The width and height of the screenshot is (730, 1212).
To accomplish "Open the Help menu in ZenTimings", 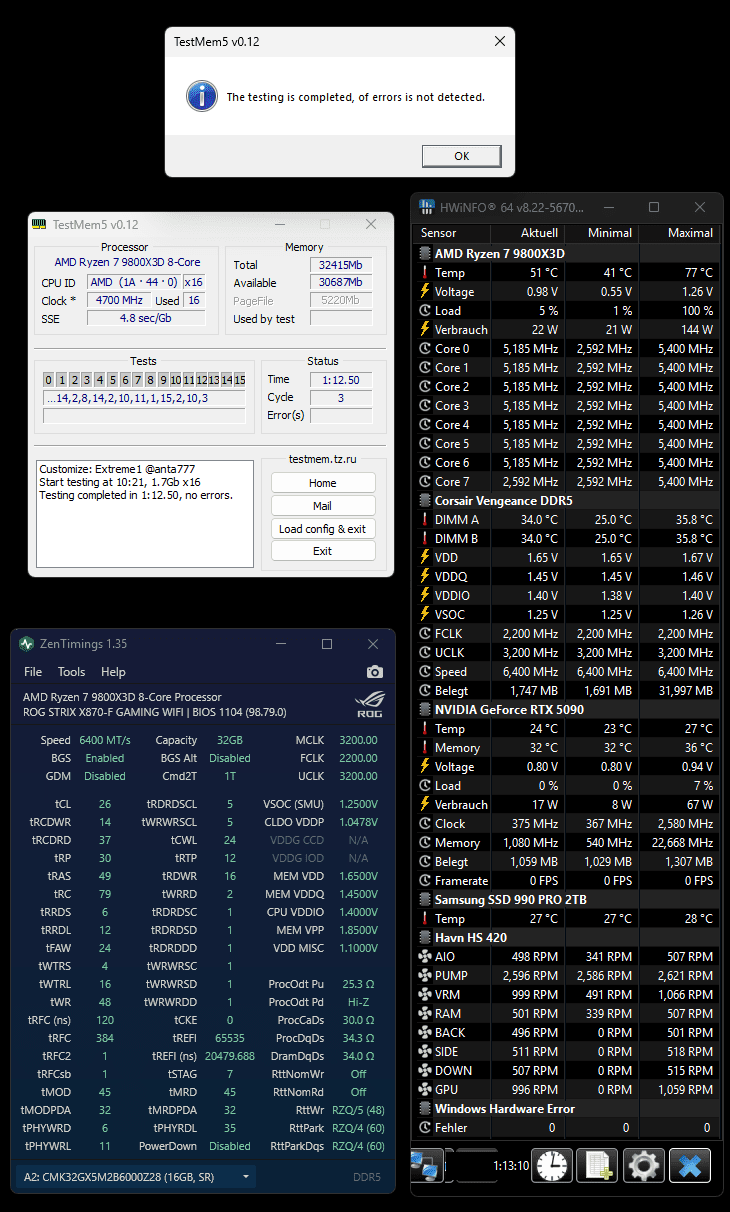I will tap(113, 672).
